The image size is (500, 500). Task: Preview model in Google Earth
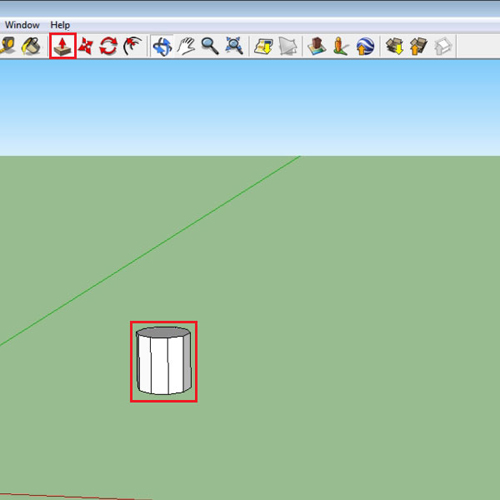[x=365, y=46]
